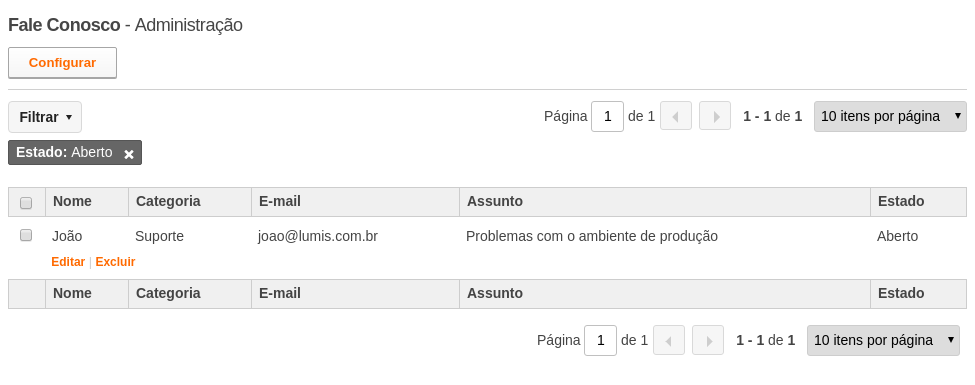Edit João's entry via Editar link

[x=68, y=262]
